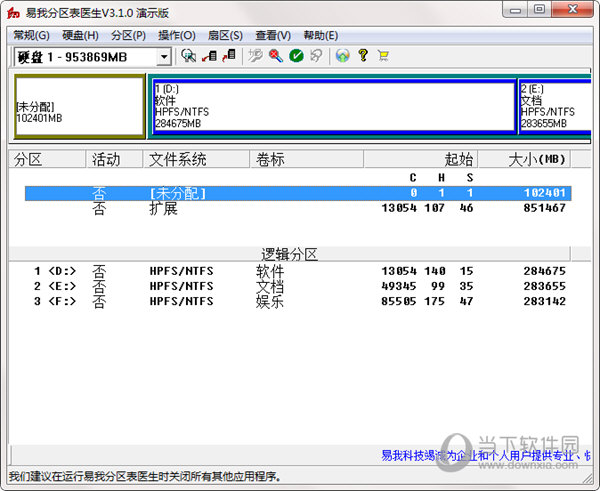Maximize the window
Image resolution: width=600 pixels, height=491 pixels.
(540, 10)
